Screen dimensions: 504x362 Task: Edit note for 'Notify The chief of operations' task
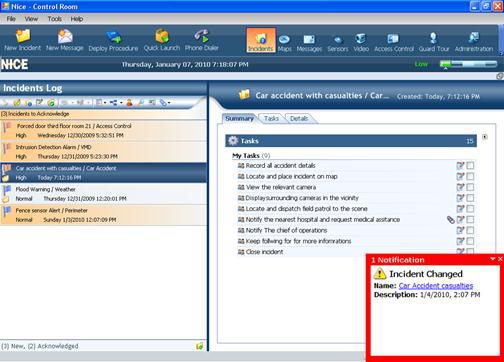pos(460,230)
